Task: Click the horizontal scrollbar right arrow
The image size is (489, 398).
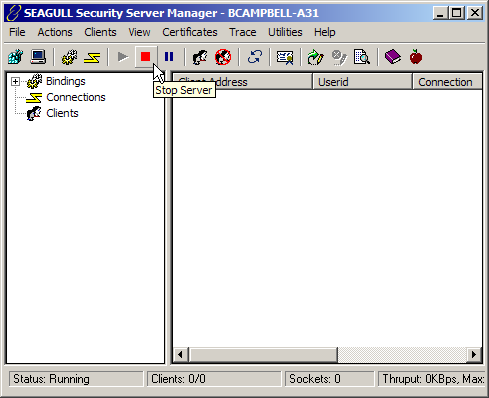Action: (473, 354)
